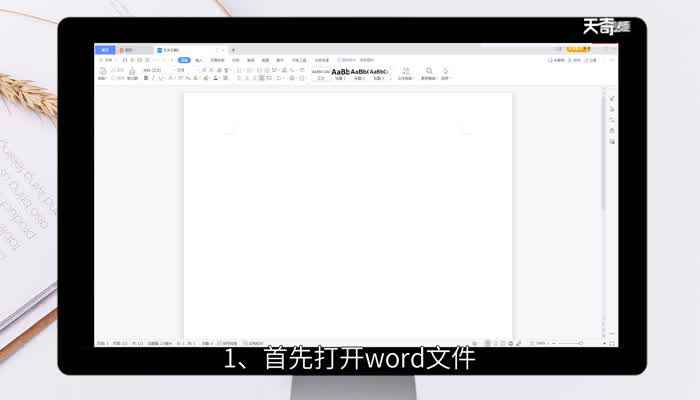Screen dimensions: 700x400
Task: Select the Format Painter tool
Action: pyautogui.click(x=132, y=73)
